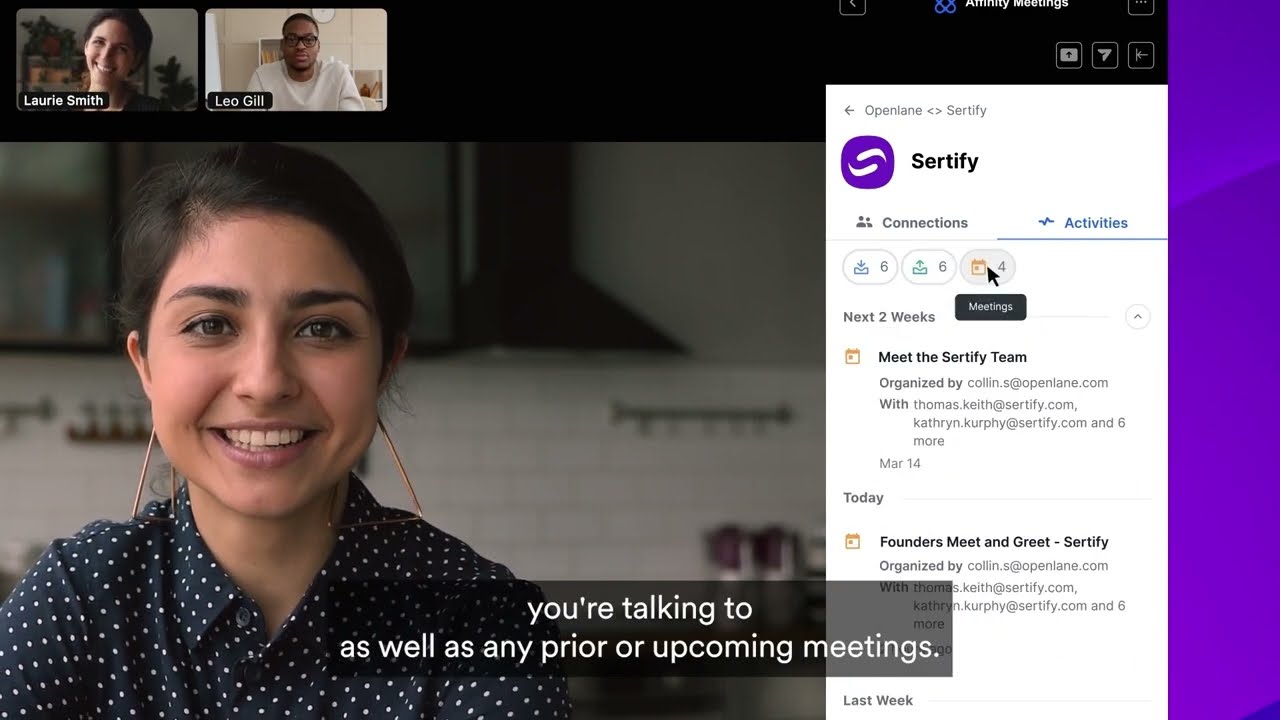The image size is (1280, 720).
Task: Click the Last Week section label
Action: coord(878,700)
